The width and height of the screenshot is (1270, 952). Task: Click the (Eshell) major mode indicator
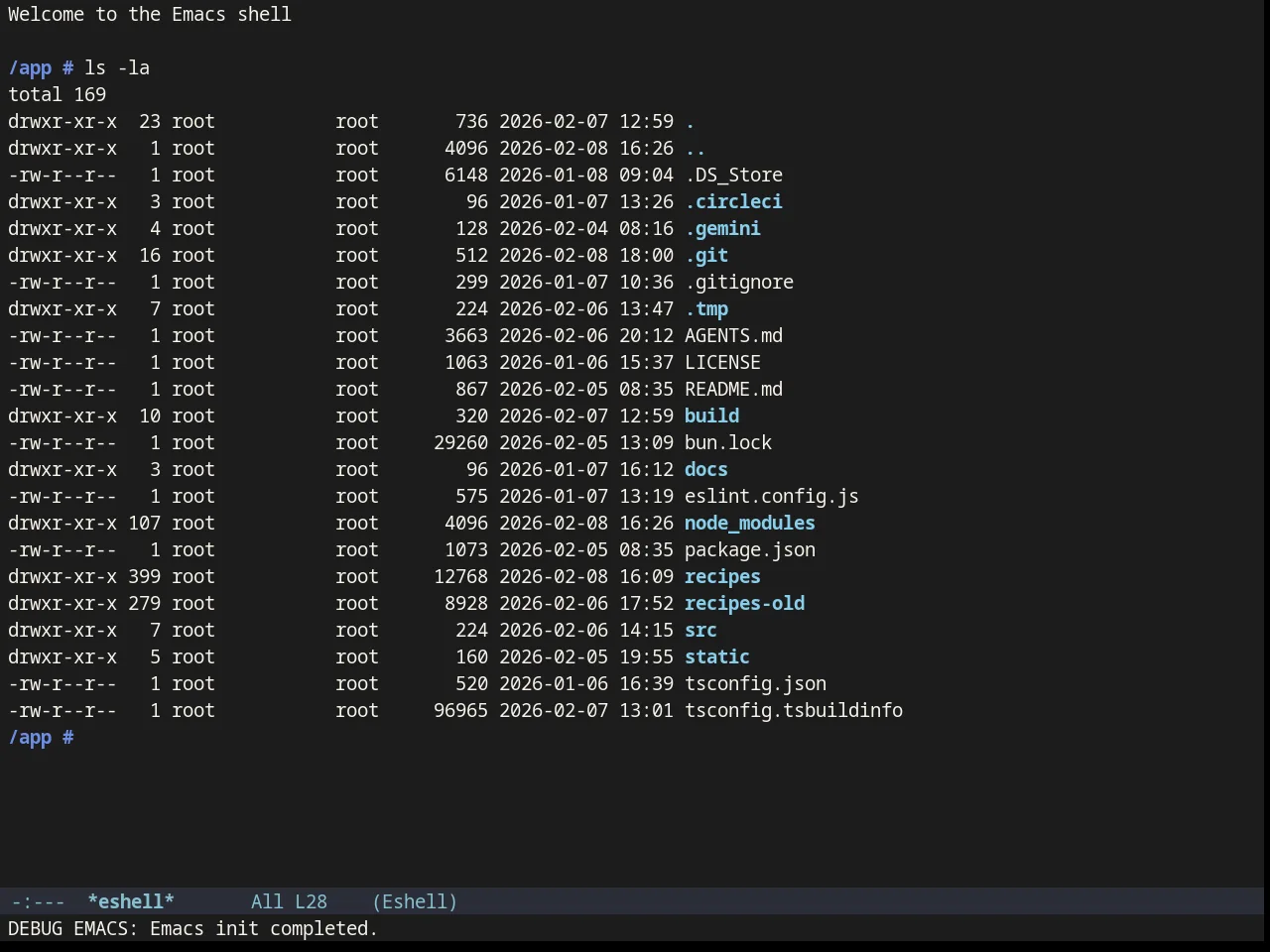coord(415,901)
